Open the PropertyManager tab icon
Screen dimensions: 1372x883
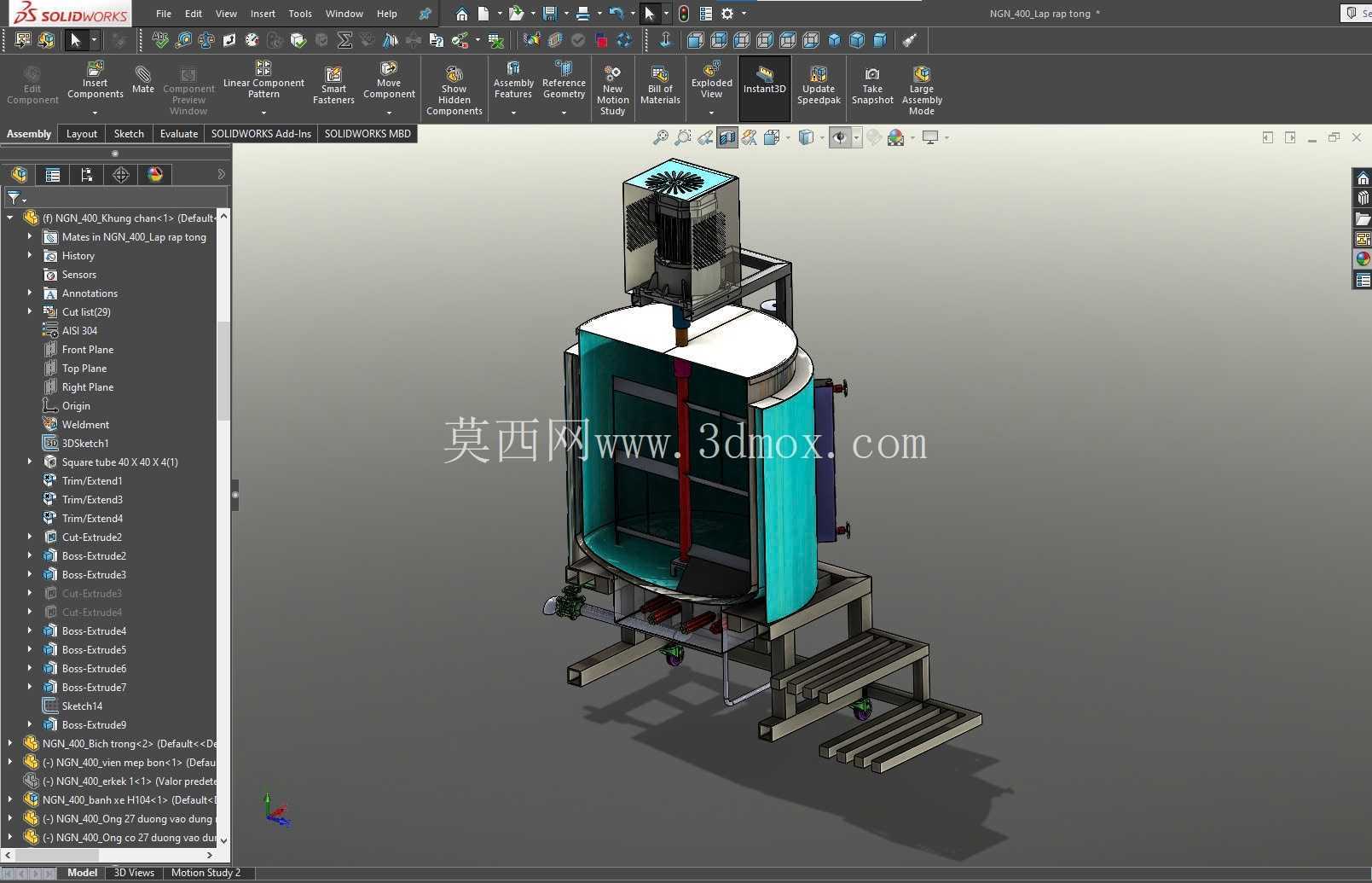click(53, 175)
